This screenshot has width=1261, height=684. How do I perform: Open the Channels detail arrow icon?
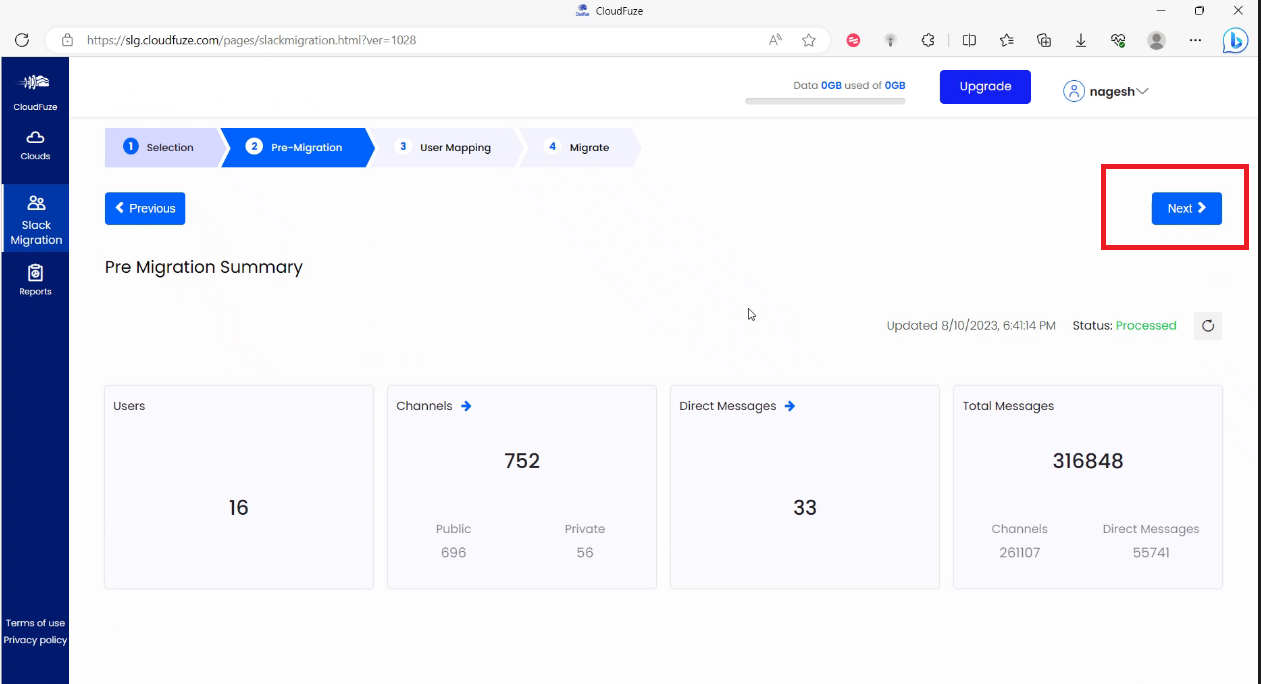[x=465, y=406]
